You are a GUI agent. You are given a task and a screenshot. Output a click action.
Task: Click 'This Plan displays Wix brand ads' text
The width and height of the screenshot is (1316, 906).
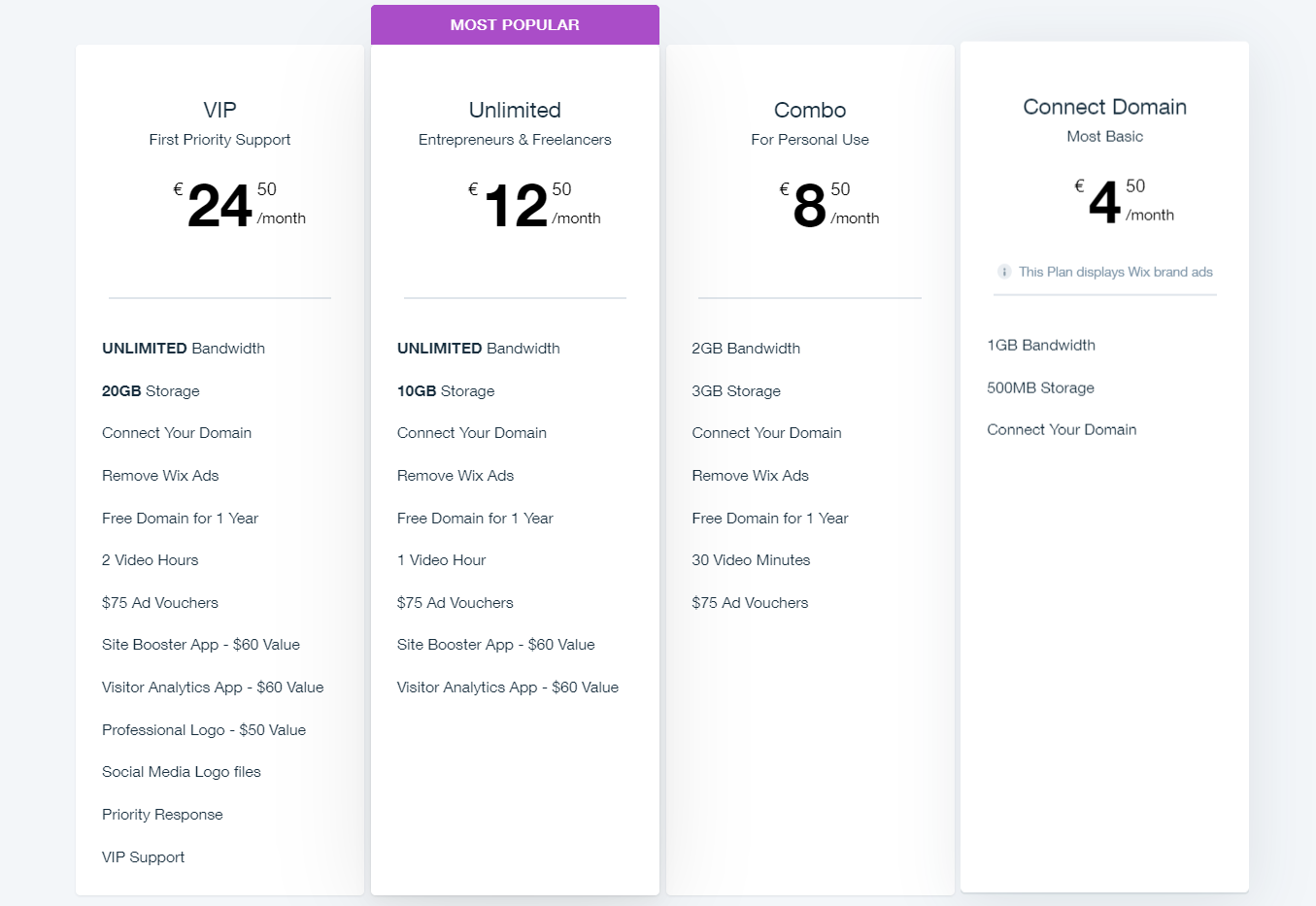(x=1115, y=272)
